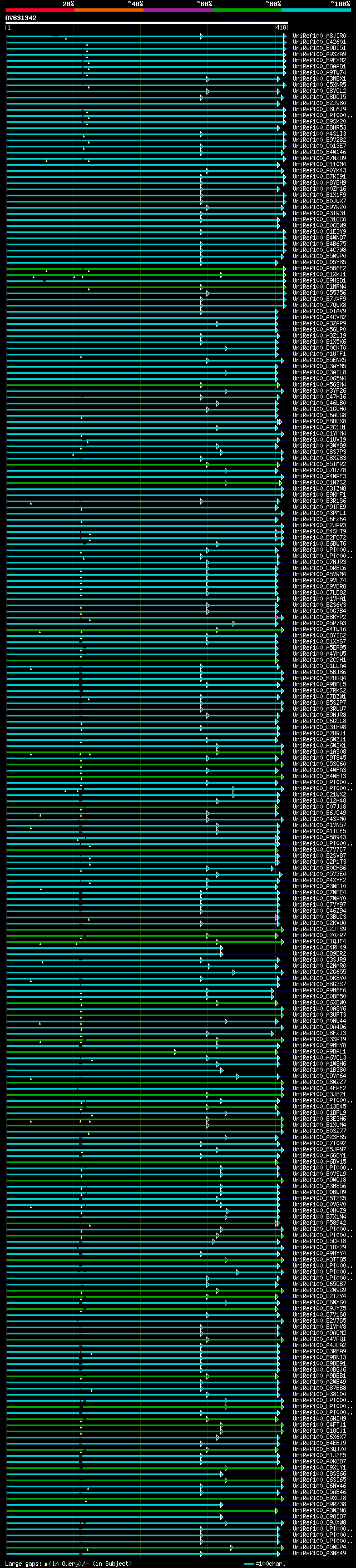
Task: Select UniRef100_B9YR20 label
Action: point(319,207)
